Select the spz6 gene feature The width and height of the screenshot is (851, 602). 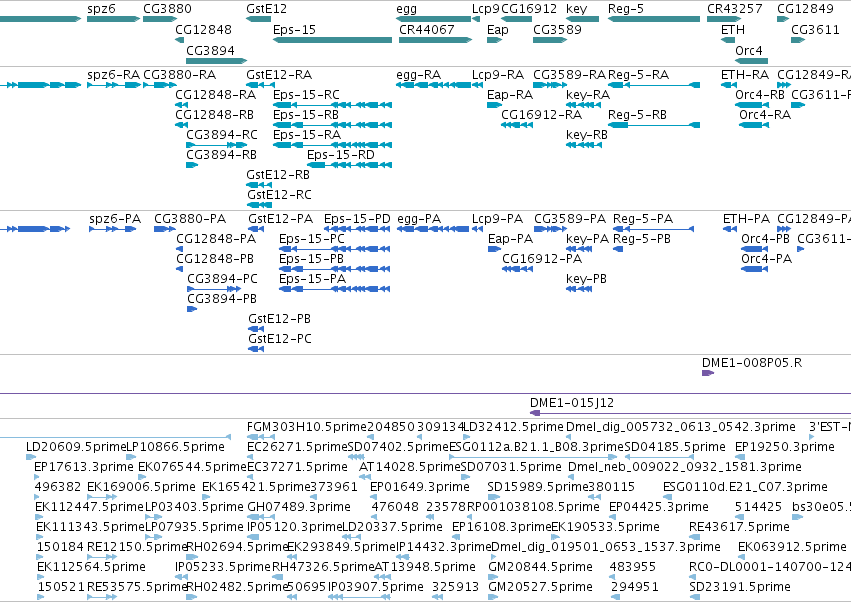[113, 19]
